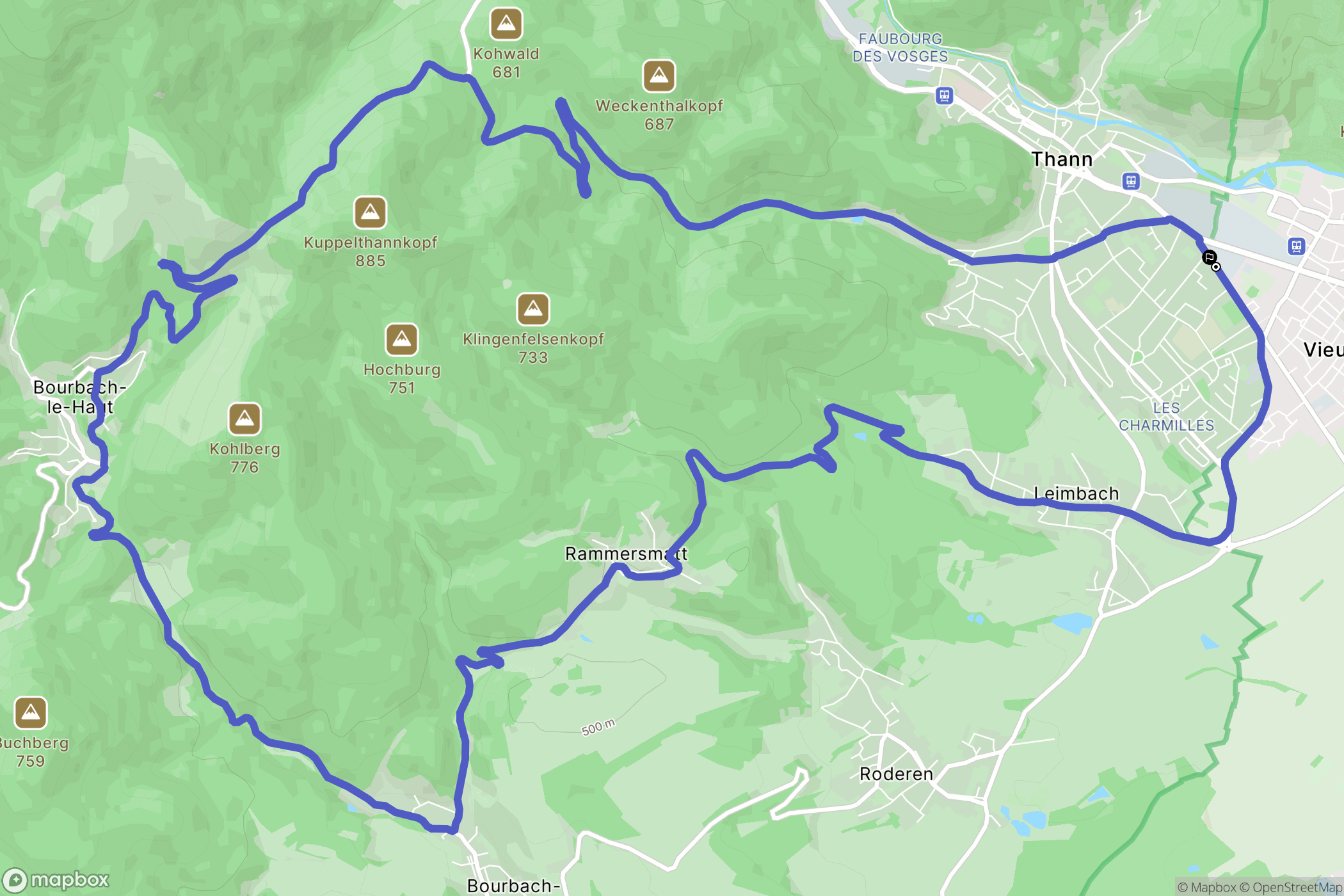The height and width of the screenshot is (896, 1344).
Task: Click the 500 m contour label
Action: point(598,727)
